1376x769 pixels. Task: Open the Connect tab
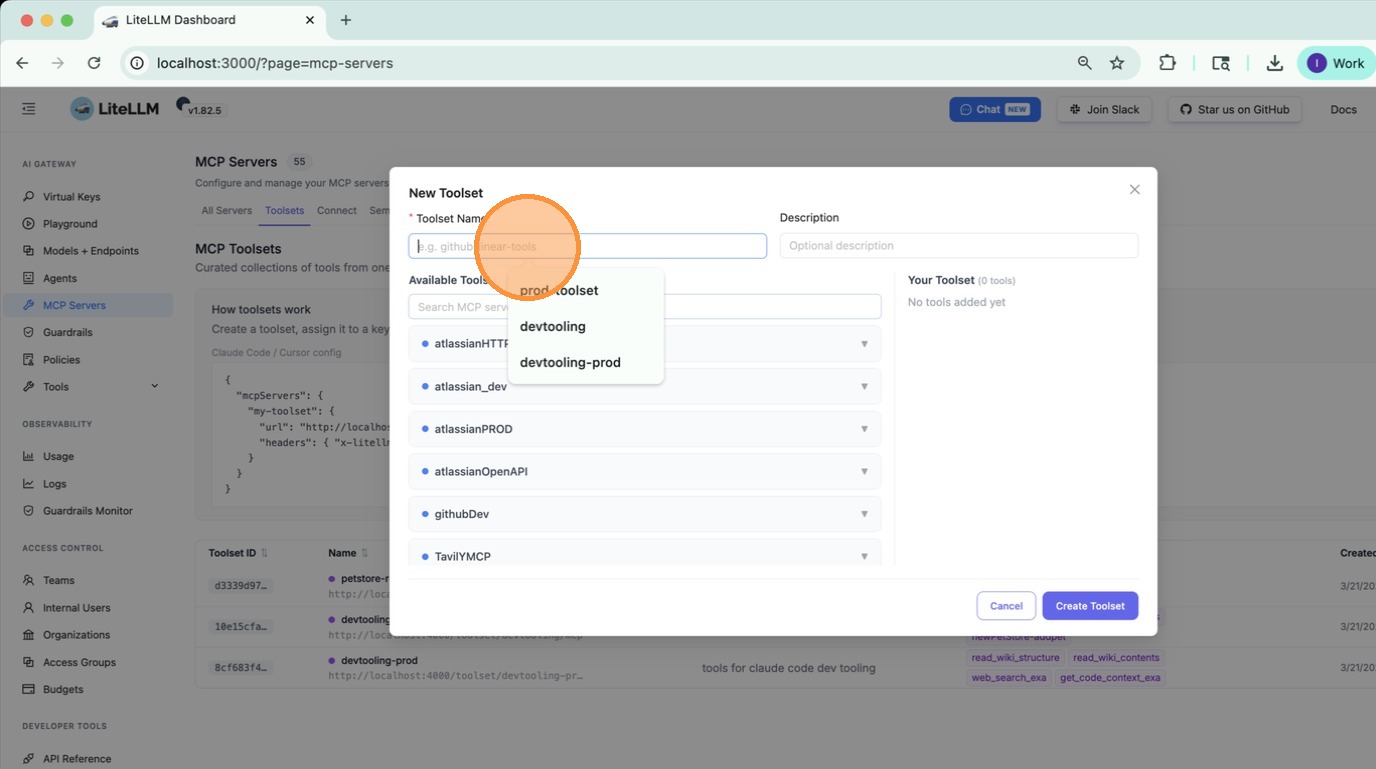click(337, 211)
